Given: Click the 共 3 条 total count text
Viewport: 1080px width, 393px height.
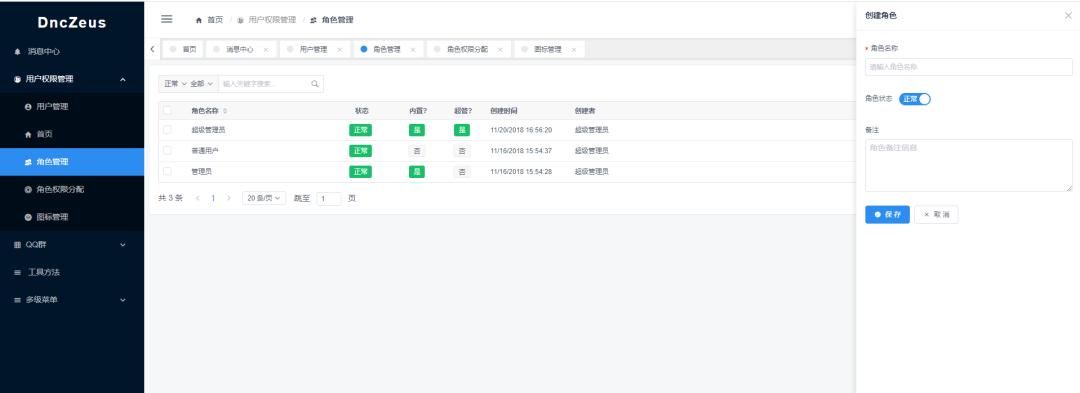Looking at the screenshot, I should [x=171, y=198].
